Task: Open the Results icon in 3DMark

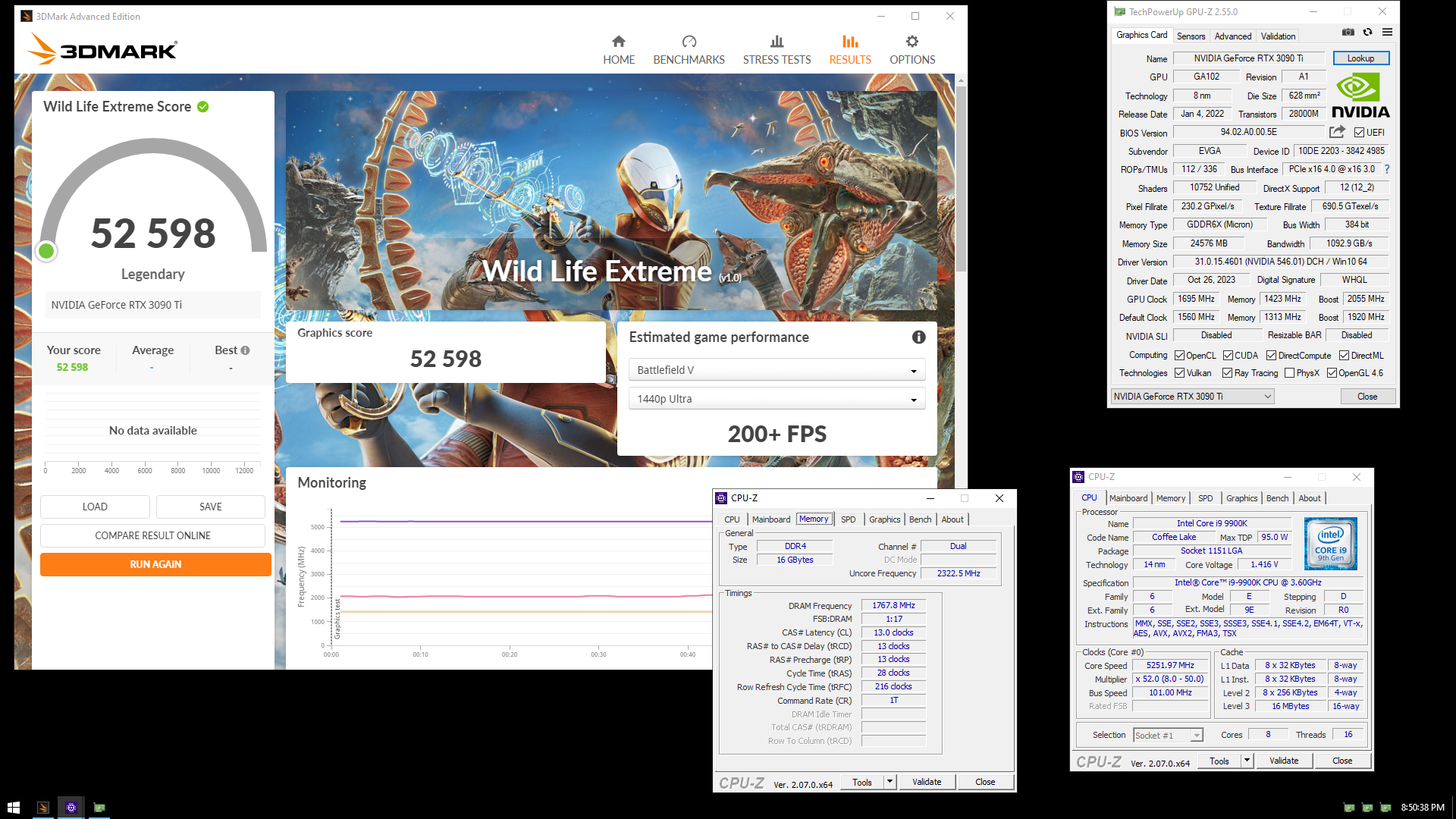Action: pyautogui.click(x=850, y=42)
